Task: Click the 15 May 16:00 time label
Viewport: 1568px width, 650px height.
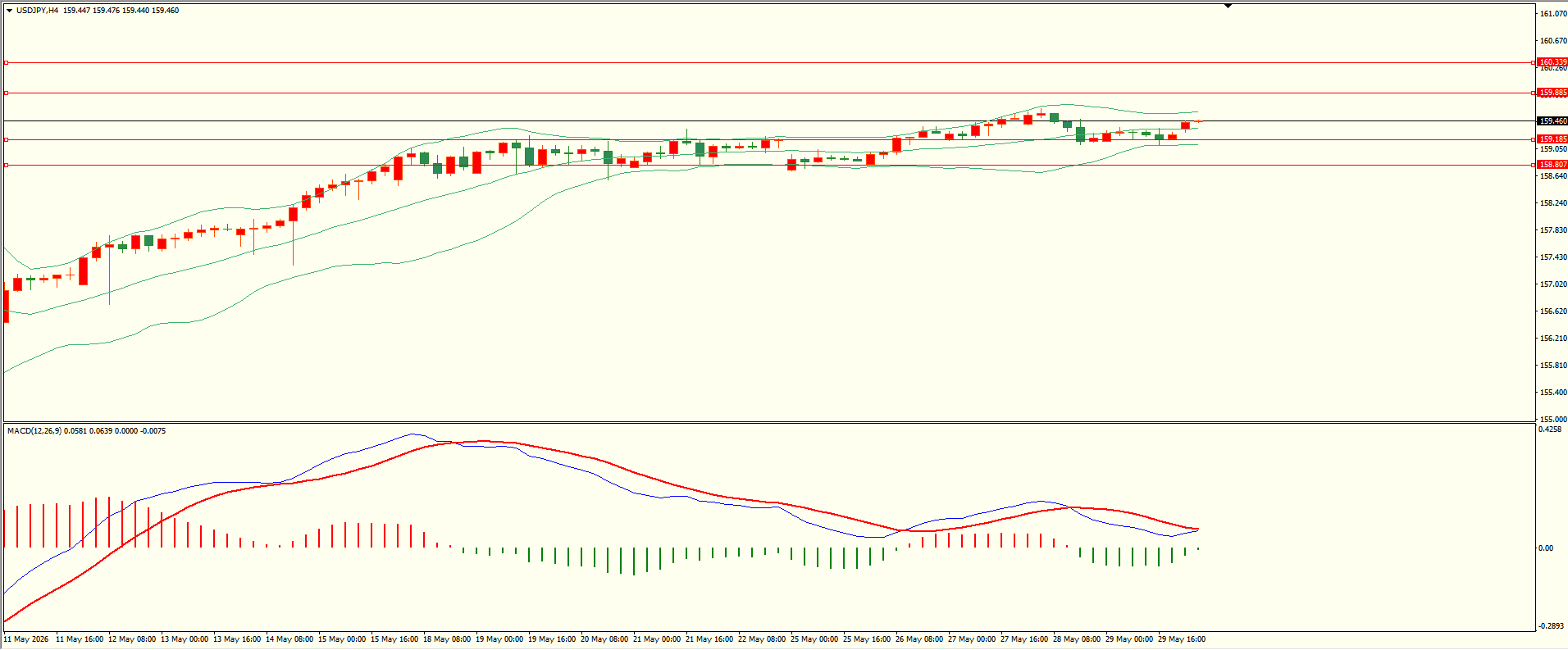Action: tap(394, 639)
